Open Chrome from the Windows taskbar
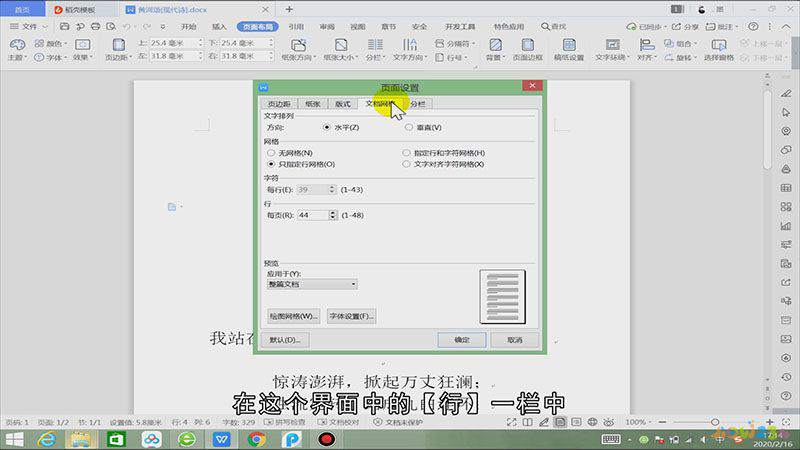The width and height of the screenshot is (800, 450). [x=257, y=439]
